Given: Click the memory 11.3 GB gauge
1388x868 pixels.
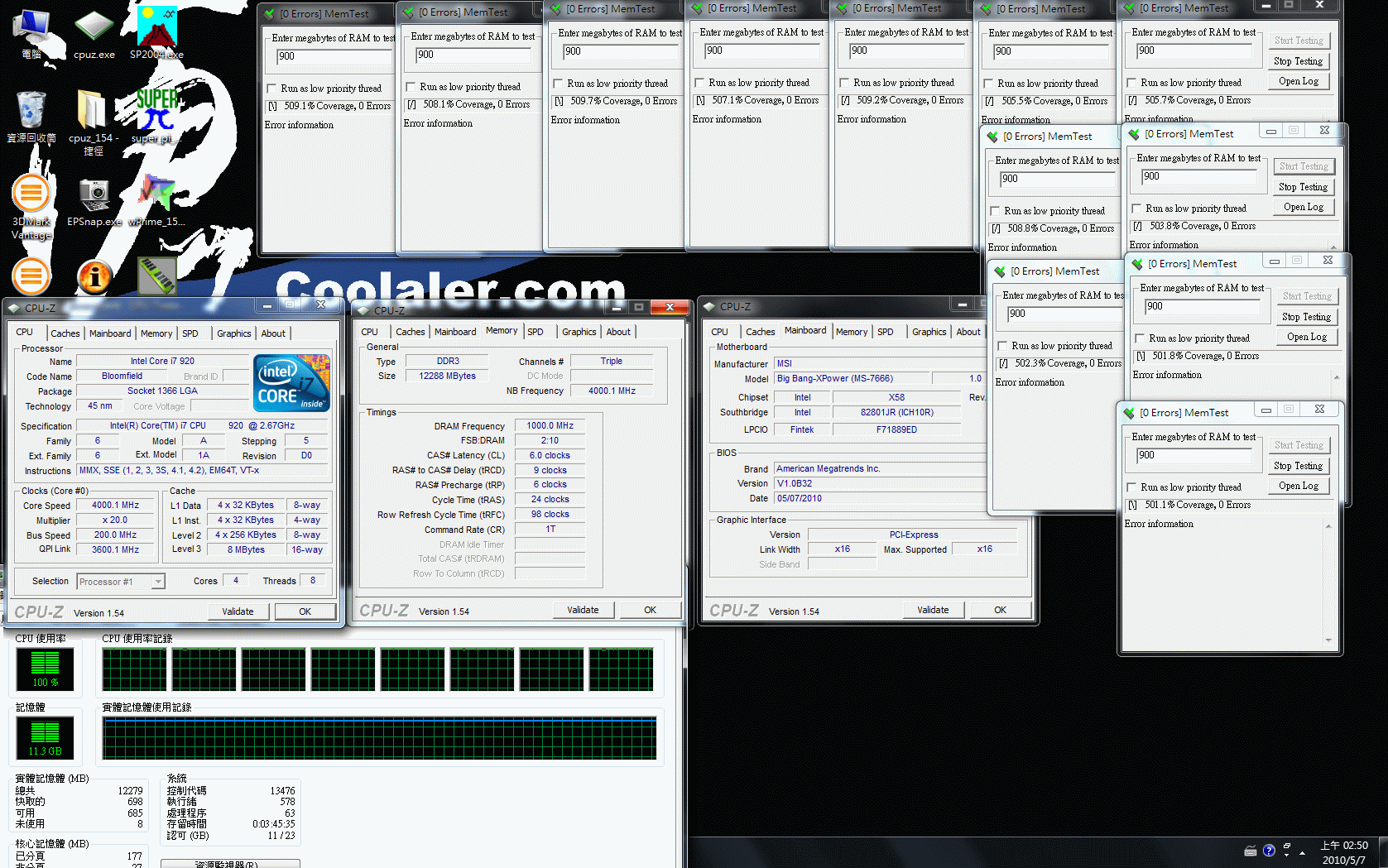Looking at the screenshot, I should pyautogui.click(x=45, y=738).
